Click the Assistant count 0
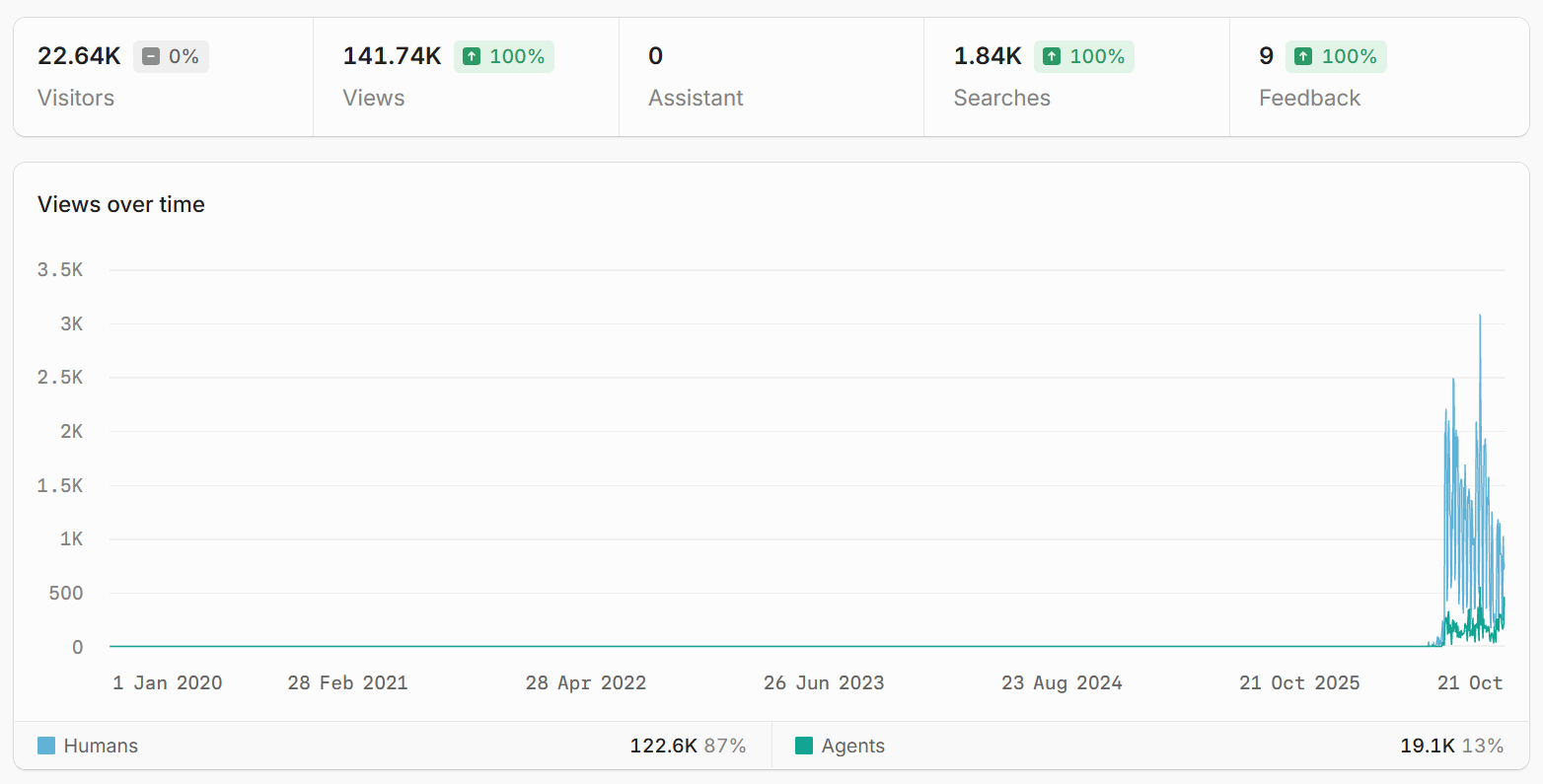 [655, 56]
